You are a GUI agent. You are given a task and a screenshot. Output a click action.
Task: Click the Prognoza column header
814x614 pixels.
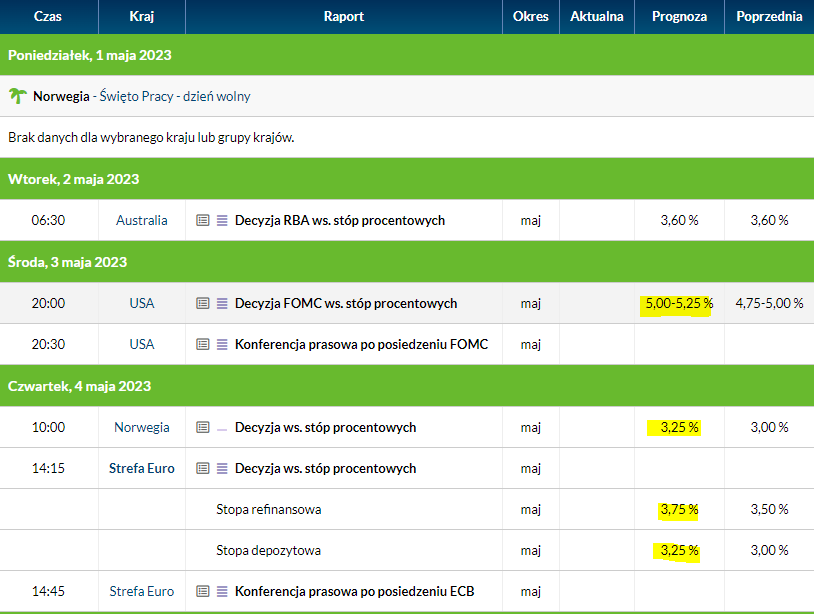pyautogui.click(x=679, y=17)
